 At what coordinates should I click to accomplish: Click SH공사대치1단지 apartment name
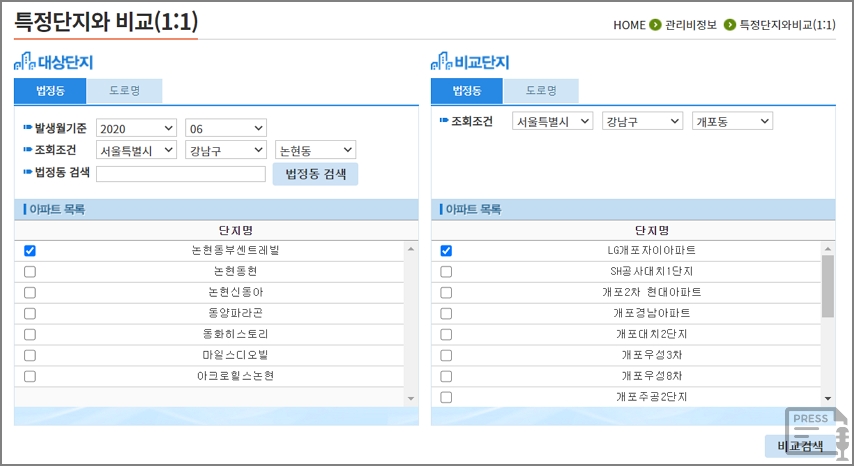(651, 271)
